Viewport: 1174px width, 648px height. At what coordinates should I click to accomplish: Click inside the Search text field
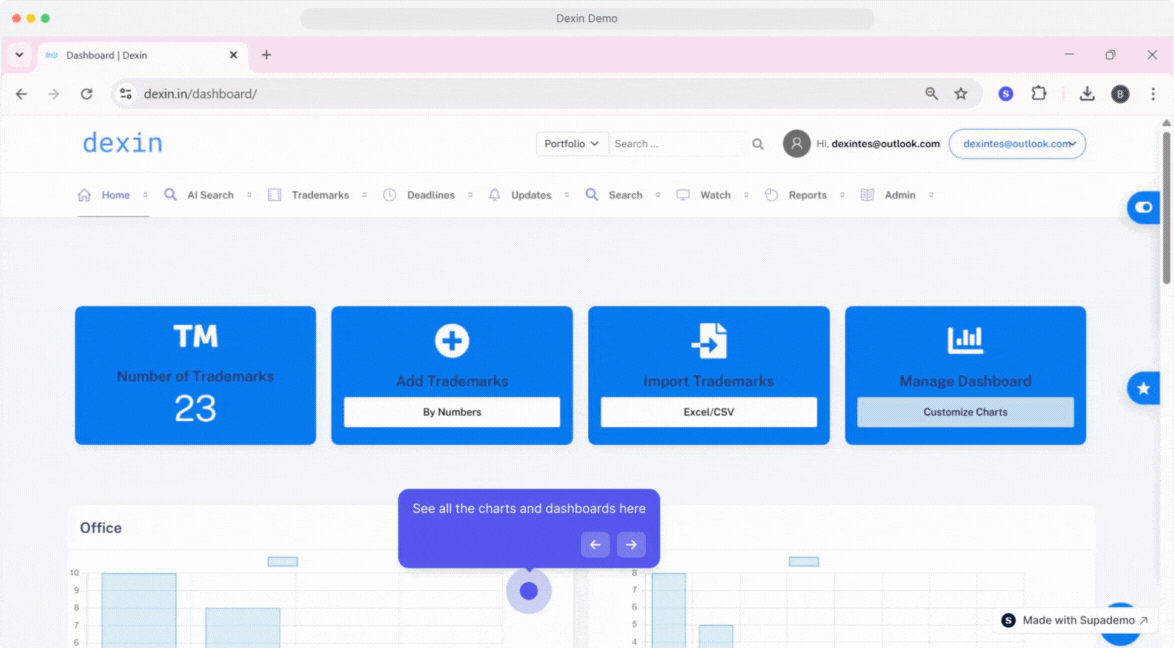click(677, 144)
